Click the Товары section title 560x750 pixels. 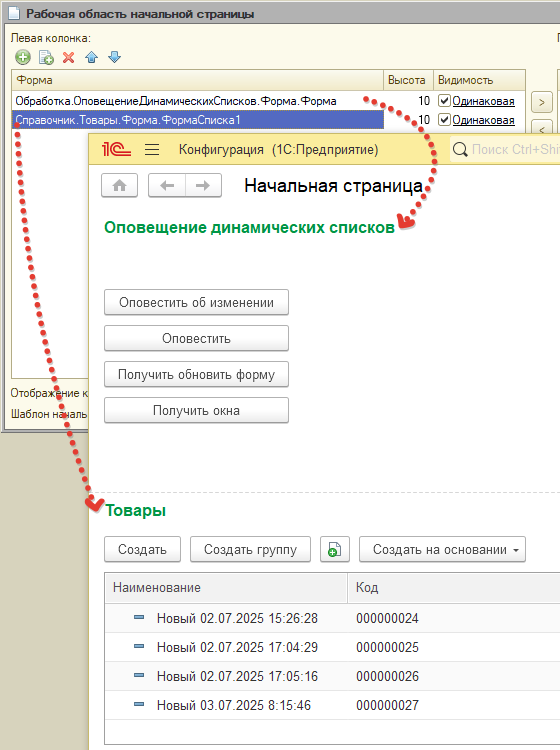(136, 510)
